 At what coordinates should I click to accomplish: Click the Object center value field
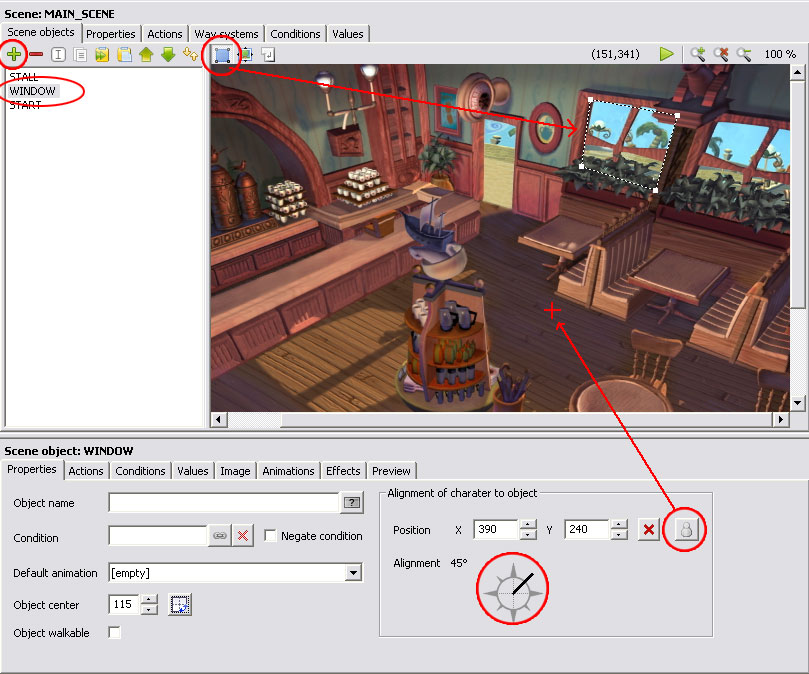click(x=124, y=604)
